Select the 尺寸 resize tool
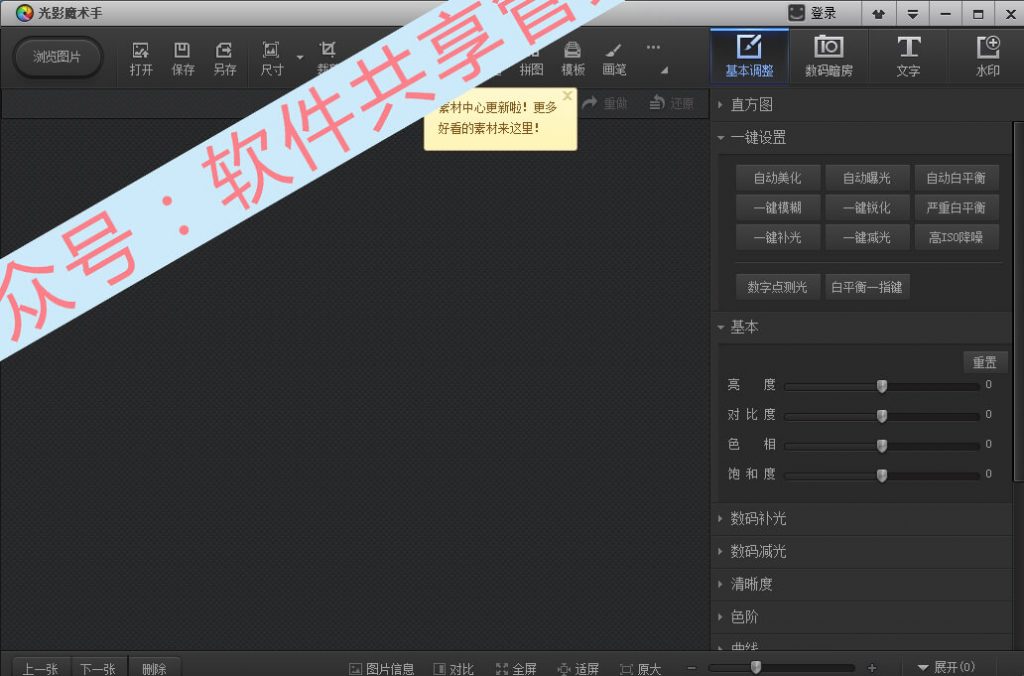Image resolution: width=1024 pixels, height=676 pixels. tap(271, 58)
